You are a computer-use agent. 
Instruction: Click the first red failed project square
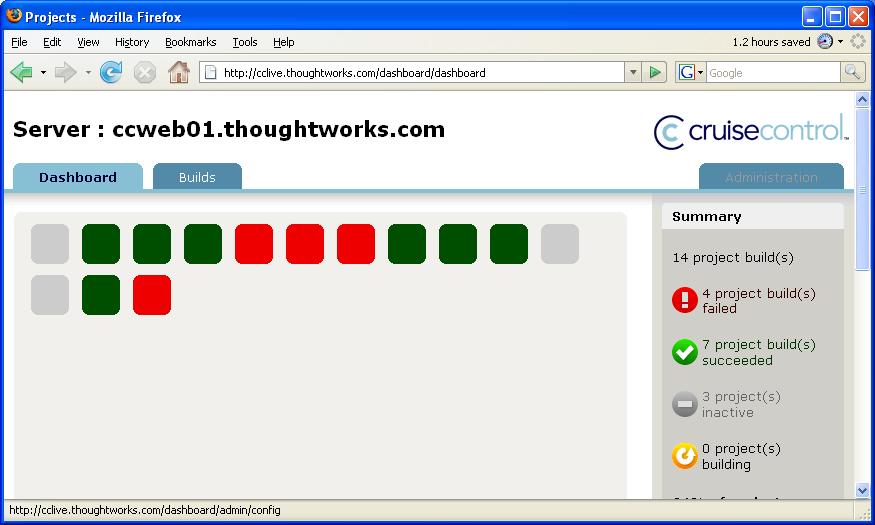point(254,244)
